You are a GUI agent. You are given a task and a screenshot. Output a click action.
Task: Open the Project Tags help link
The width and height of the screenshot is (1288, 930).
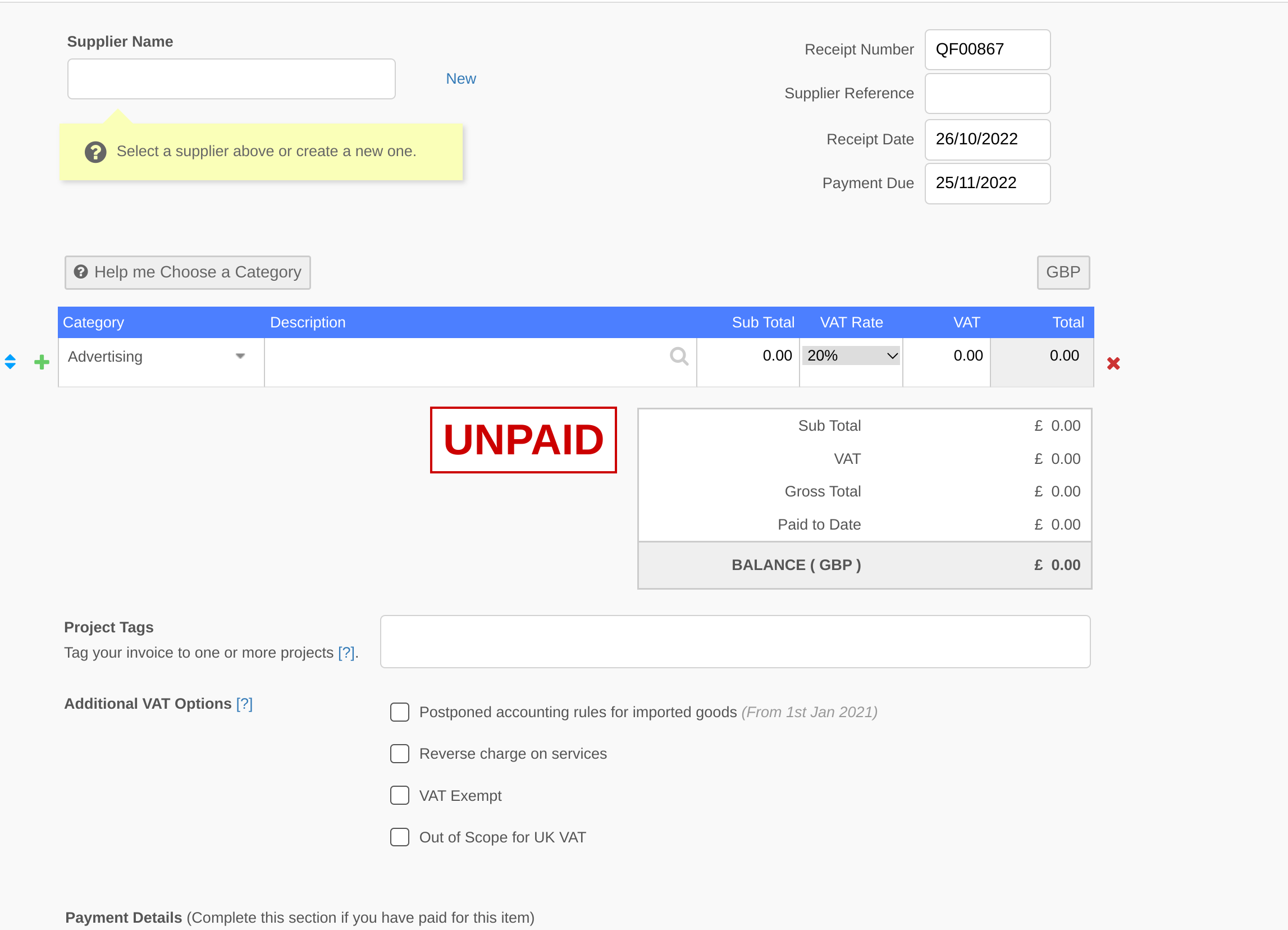coord(346,652)
